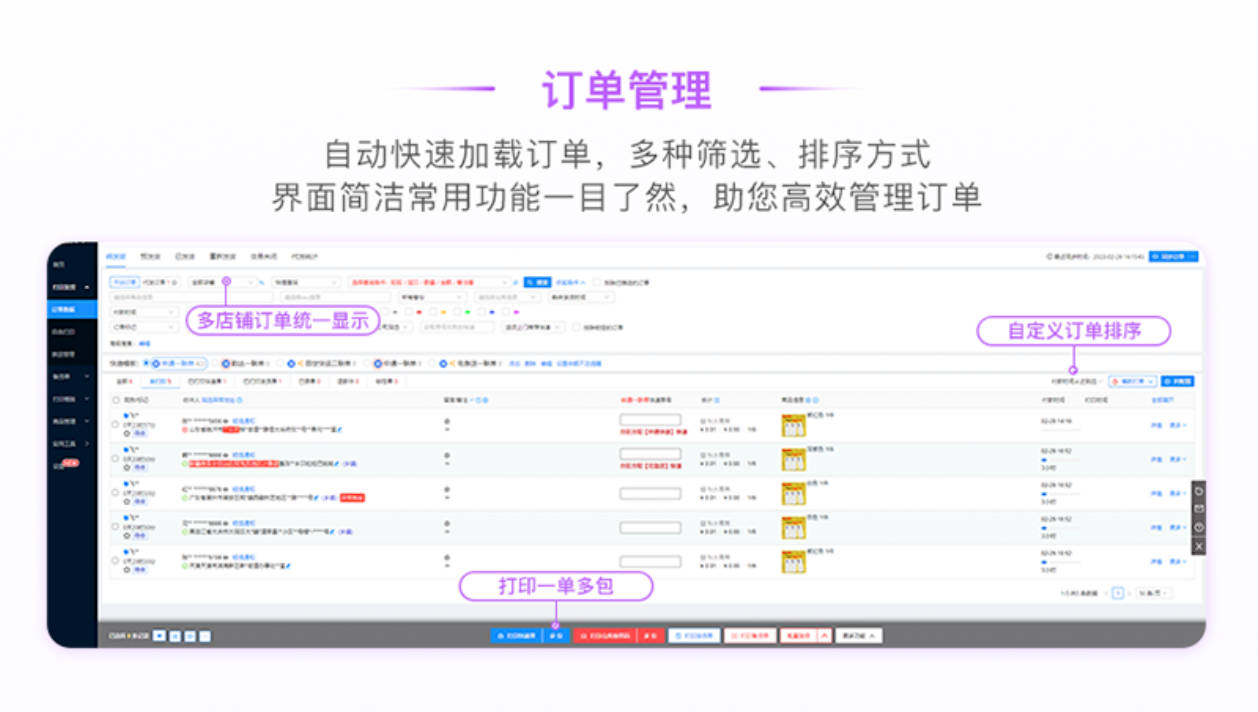
Task: Click the blue sync orders button at top right
Action: pos(1173,257)
